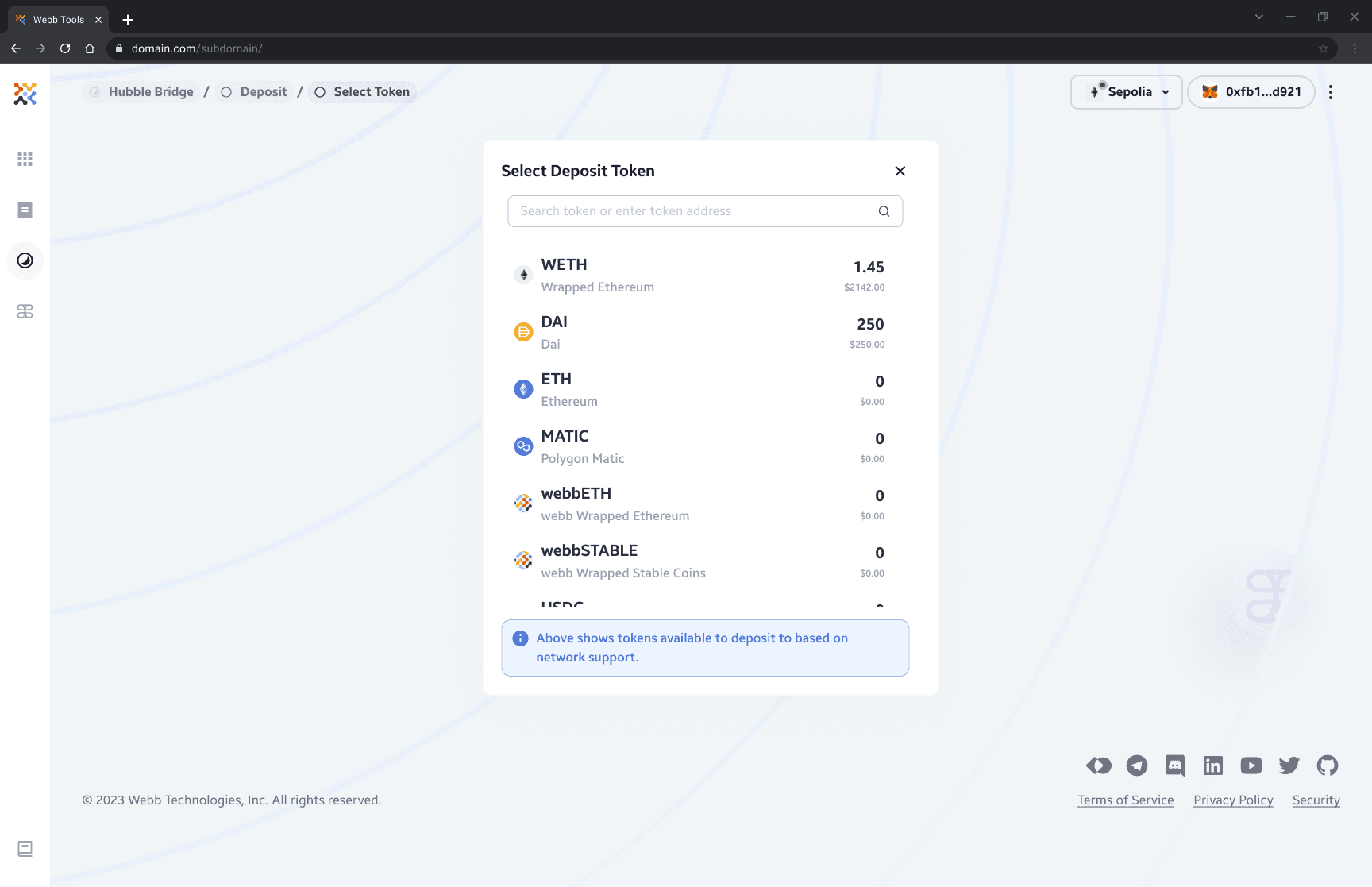Open Security link

pos(1316,800)
